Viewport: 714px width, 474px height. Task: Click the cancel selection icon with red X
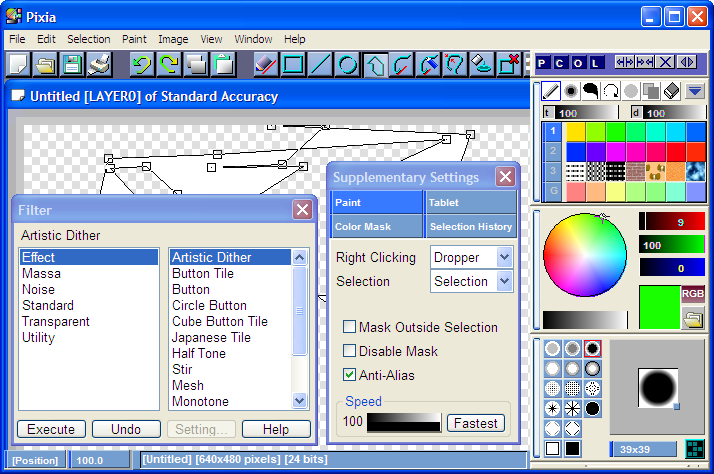[509, 64]
